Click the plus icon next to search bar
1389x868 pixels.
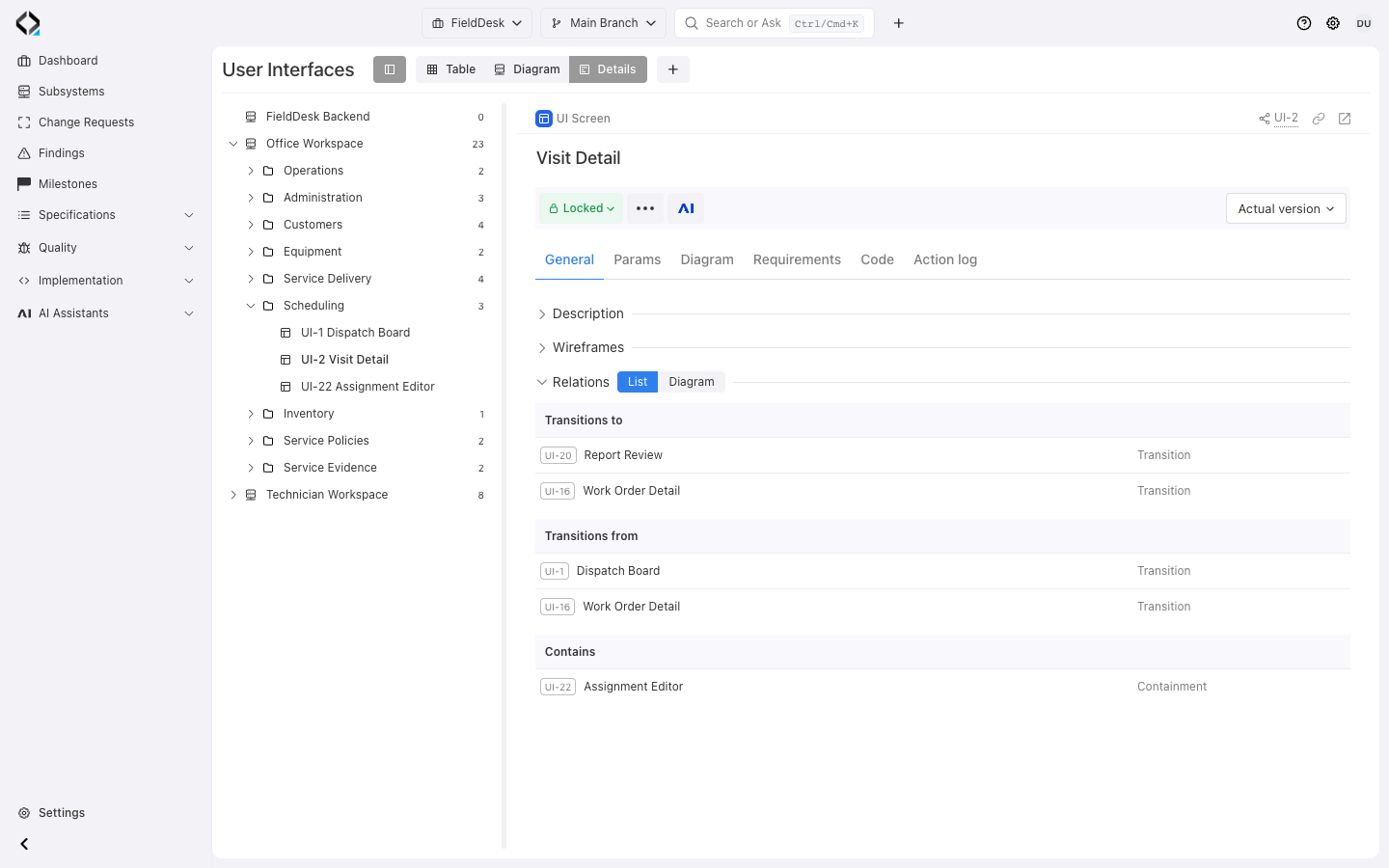click(x=899, y=23)
